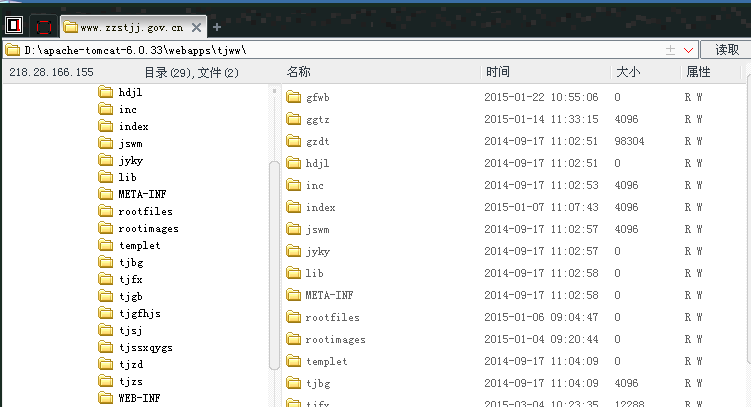
Task: Click lib folder icon in file list
Action: click(294, 273)
